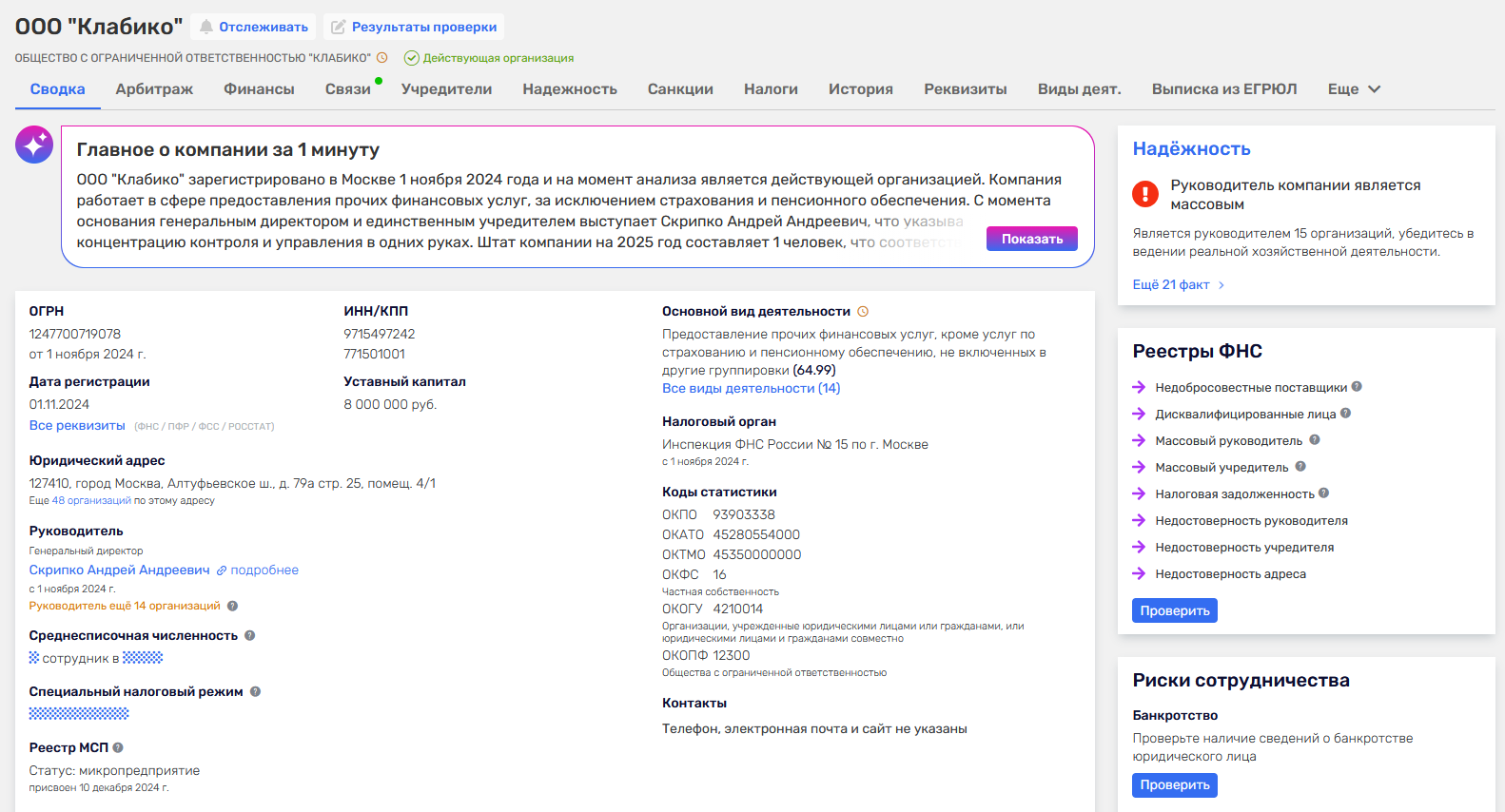1505x812 pixels.
Task: Click the help icon beside Реестр МСП
Action: pyautogui.click(x=118, y=747)
